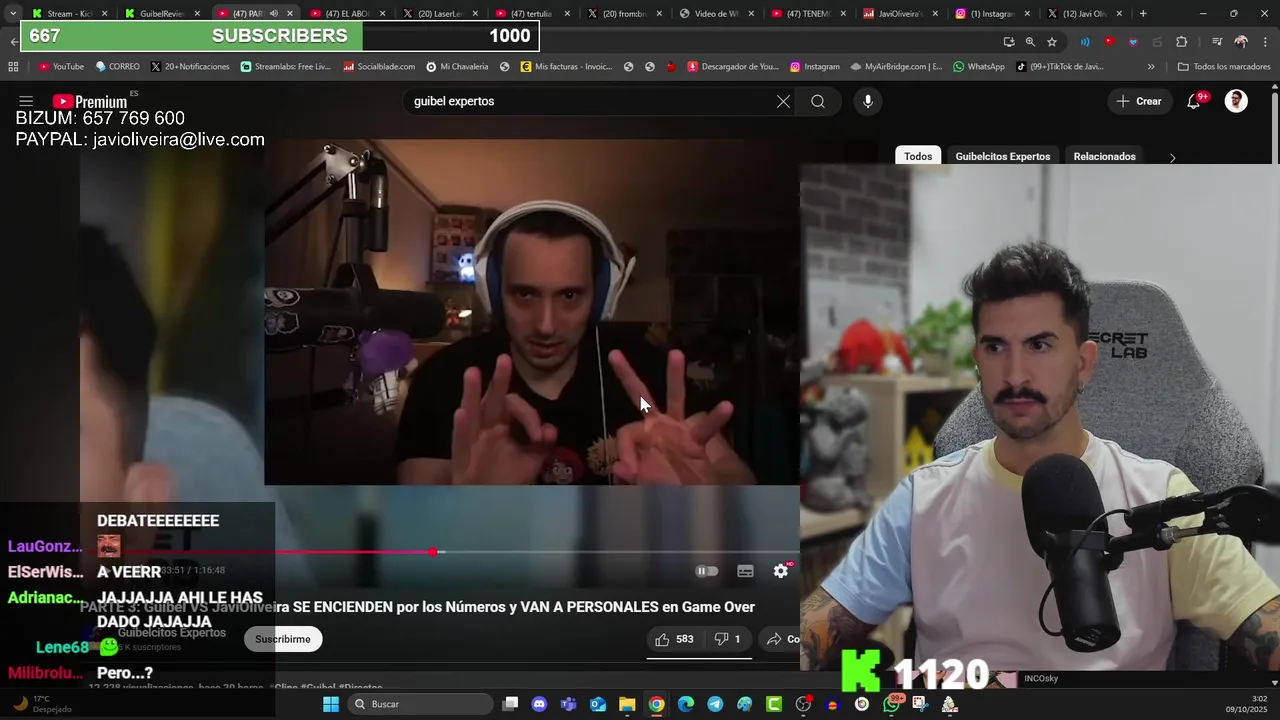1280x720 pixels.
Task: Click the Crear button
Action: click(1139, 101)
